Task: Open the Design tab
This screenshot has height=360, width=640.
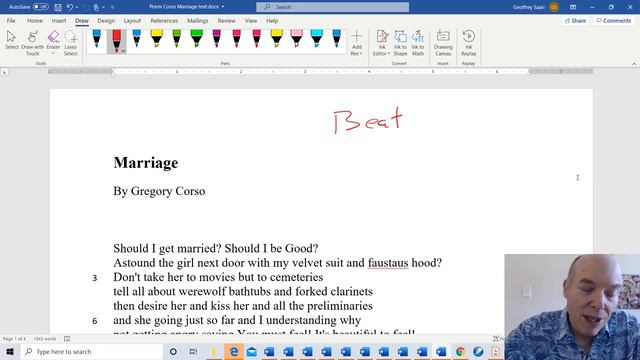Action: pyautogui.click(x=106, y=20)
